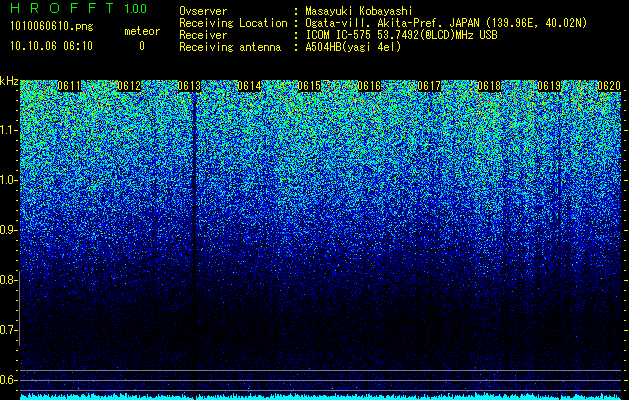Click the 0612 time marker
Viewport: 629px width, 400px height.
(x=129, y=86)
